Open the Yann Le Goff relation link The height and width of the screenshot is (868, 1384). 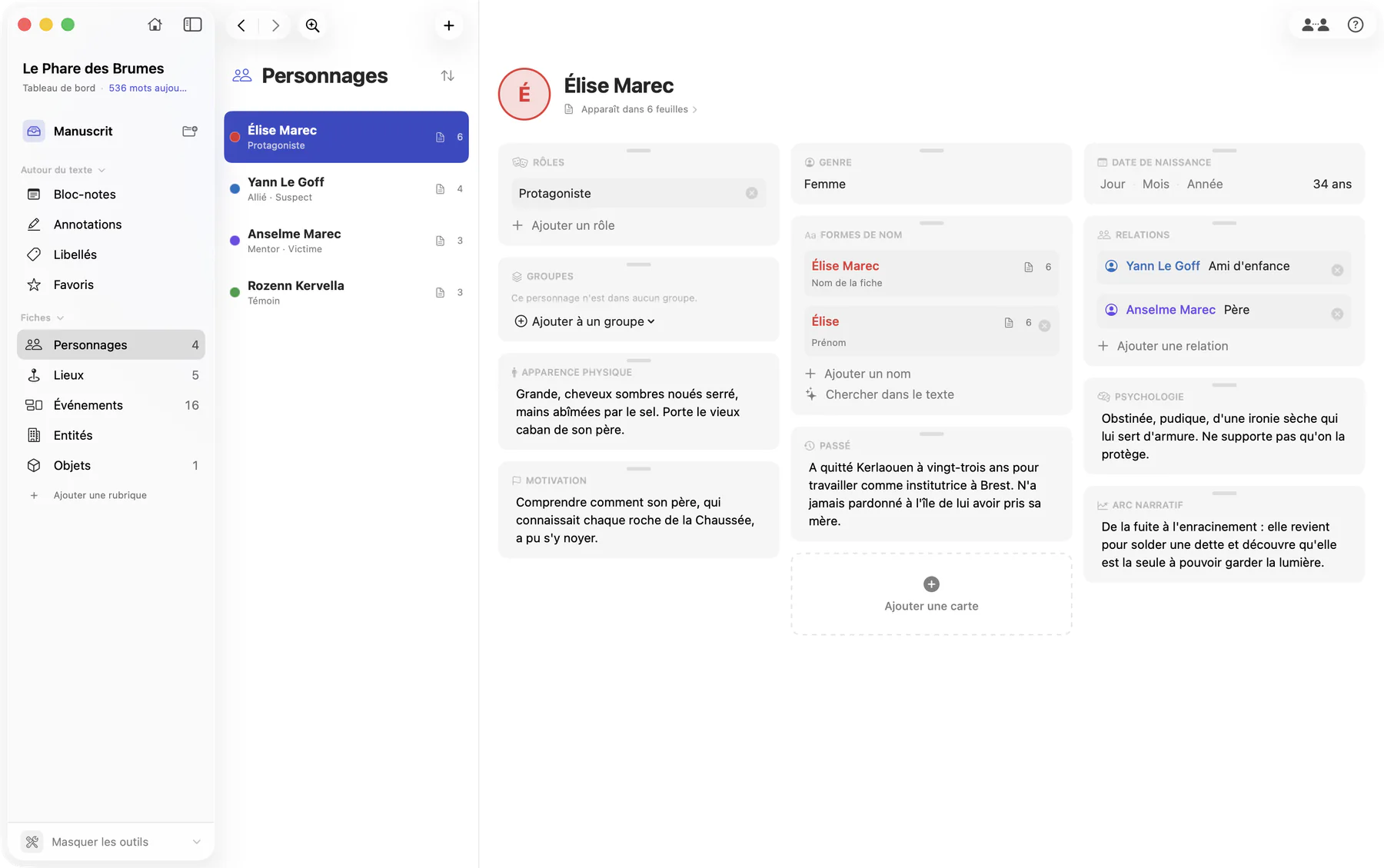point(1163,266)
